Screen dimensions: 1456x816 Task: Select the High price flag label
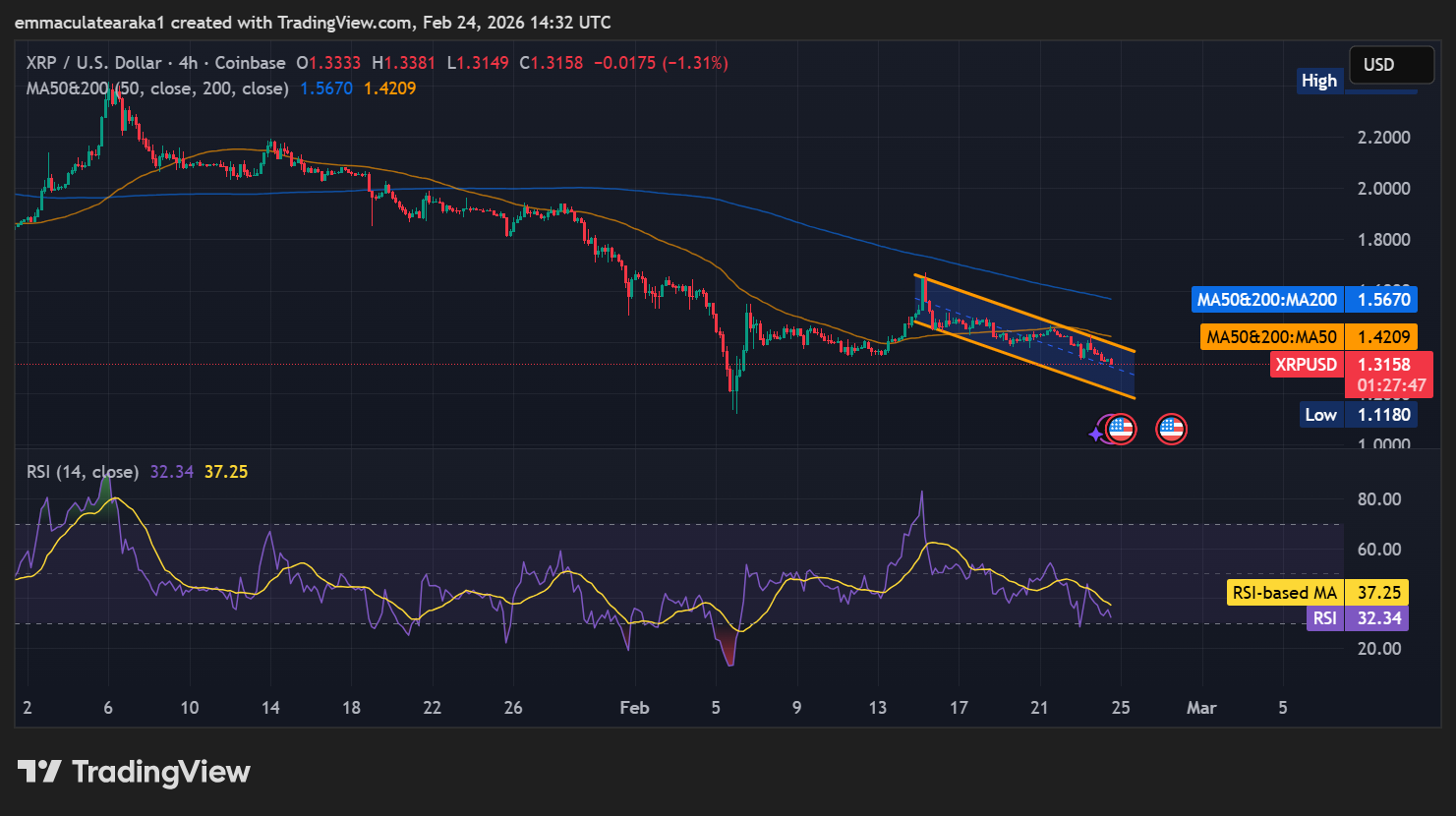coord(1319,81)
